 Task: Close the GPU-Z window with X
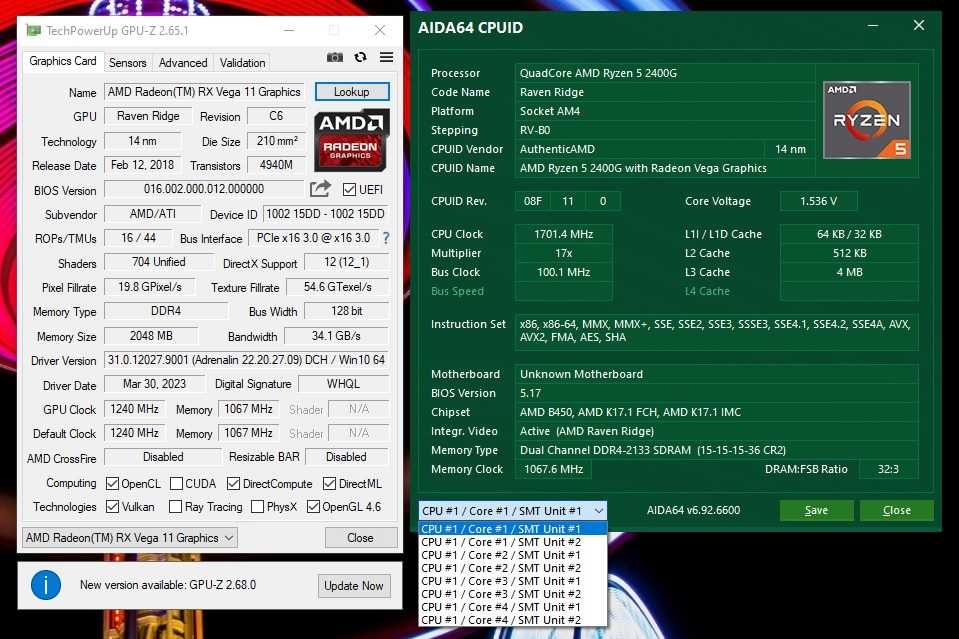[x=380, y=30]
